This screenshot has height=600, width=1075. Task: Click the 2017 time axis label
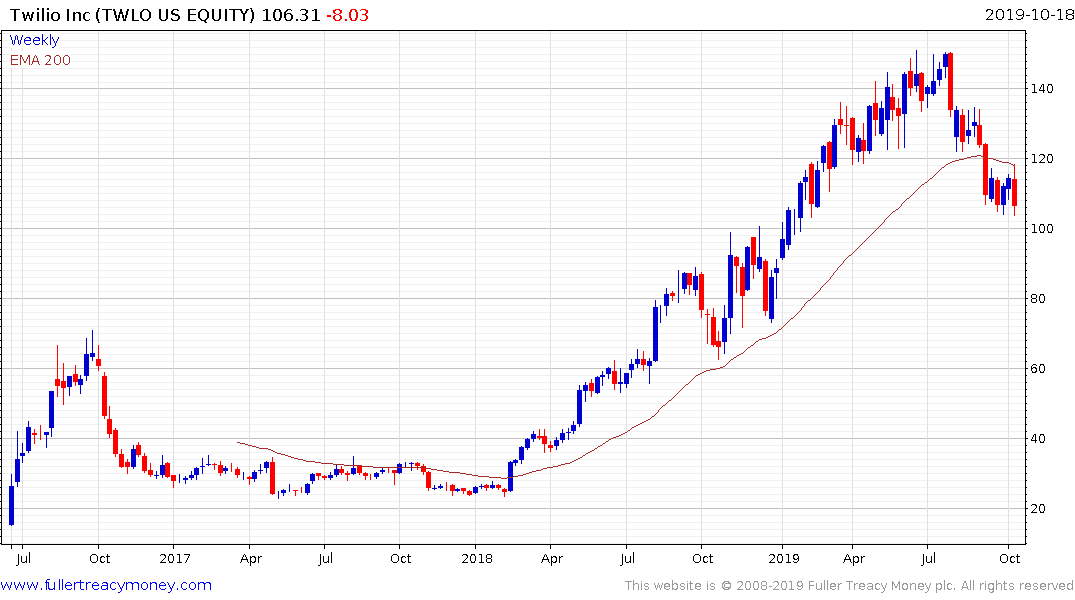(175, 558)
